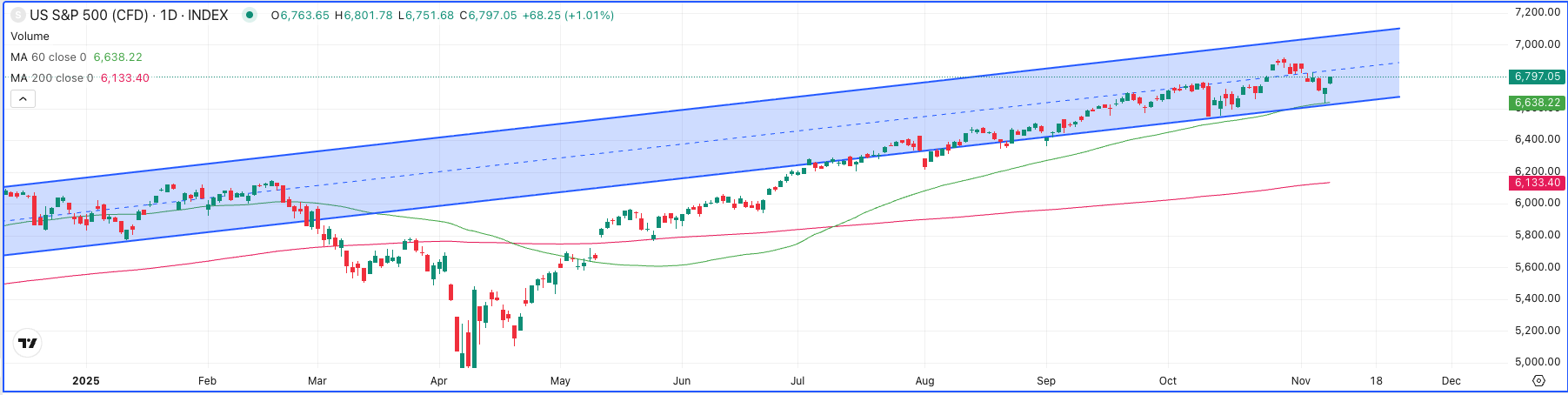Click the Mar label on time axis
This screenshot has height=395, width=1568.
pyautogui.click(x=317, y=381)
